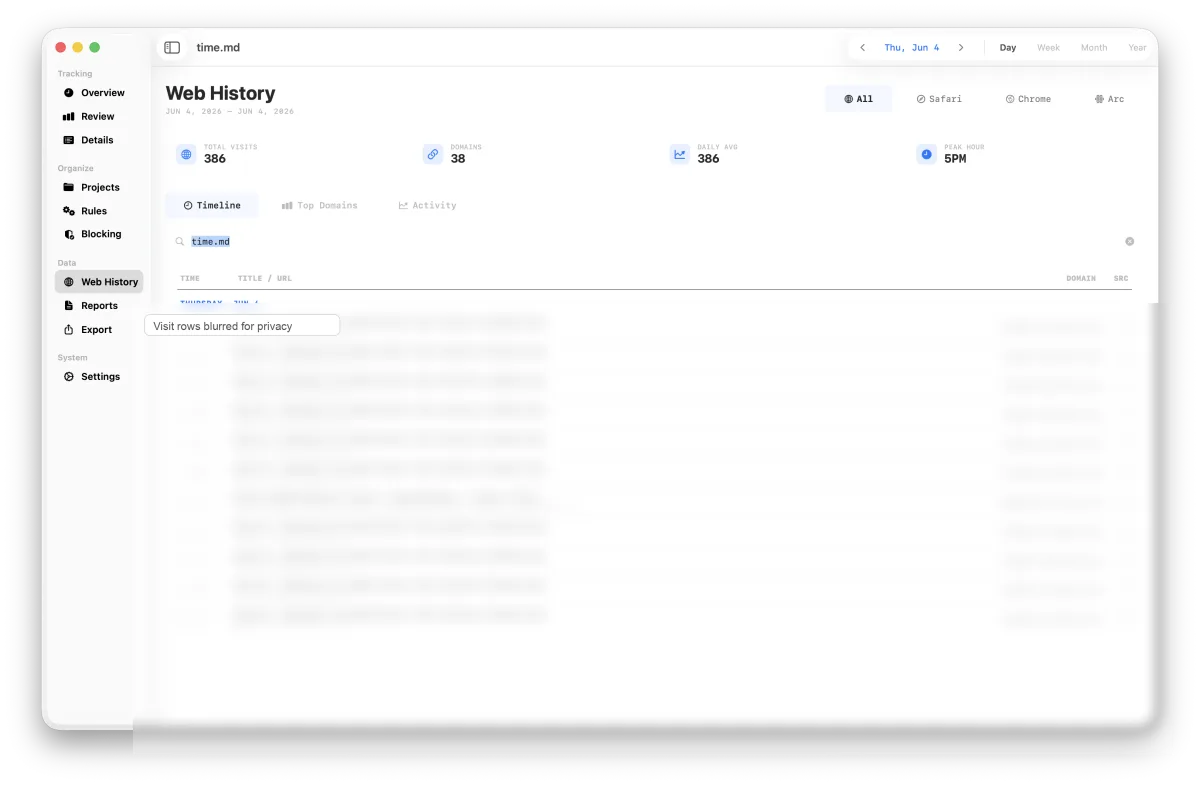
Task: Open the Rules page
Action: click(98, 211)
